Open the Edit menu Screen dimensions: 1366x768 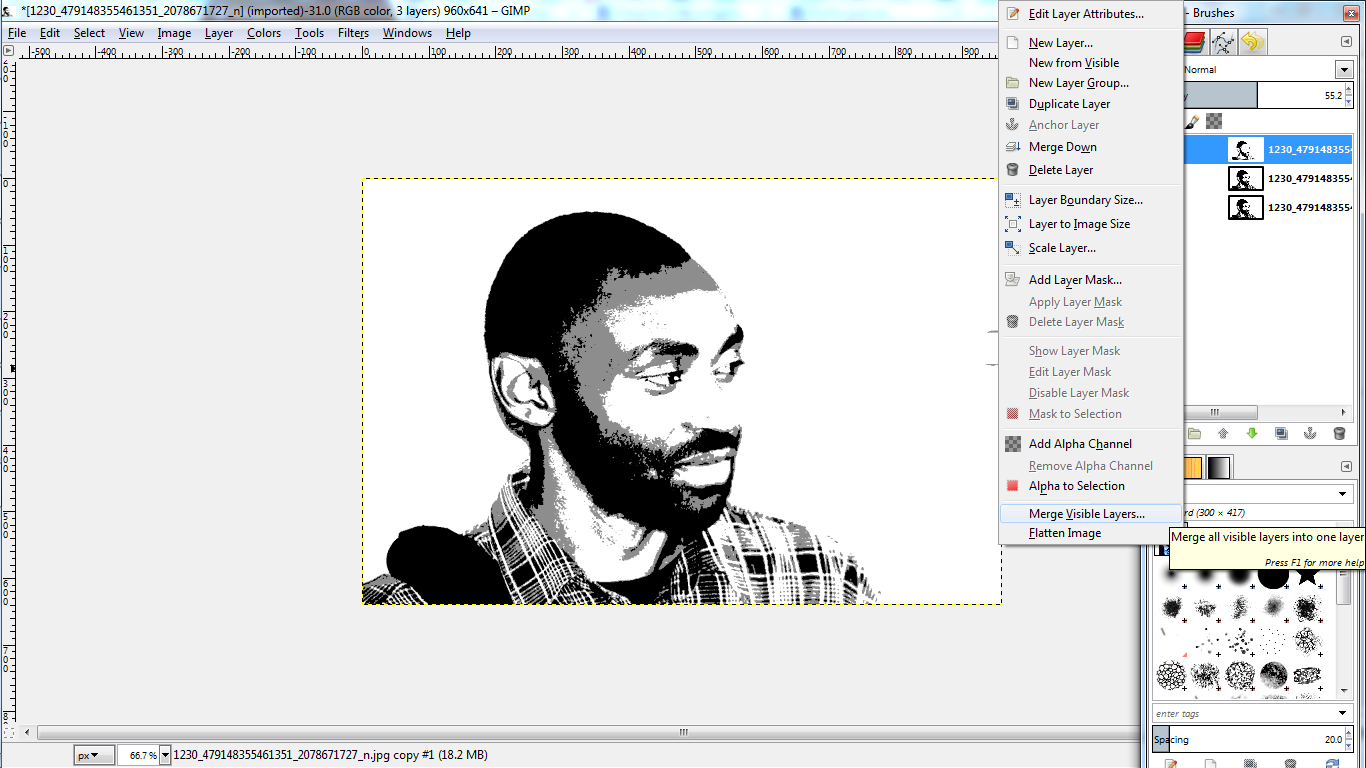coord(50,33)
